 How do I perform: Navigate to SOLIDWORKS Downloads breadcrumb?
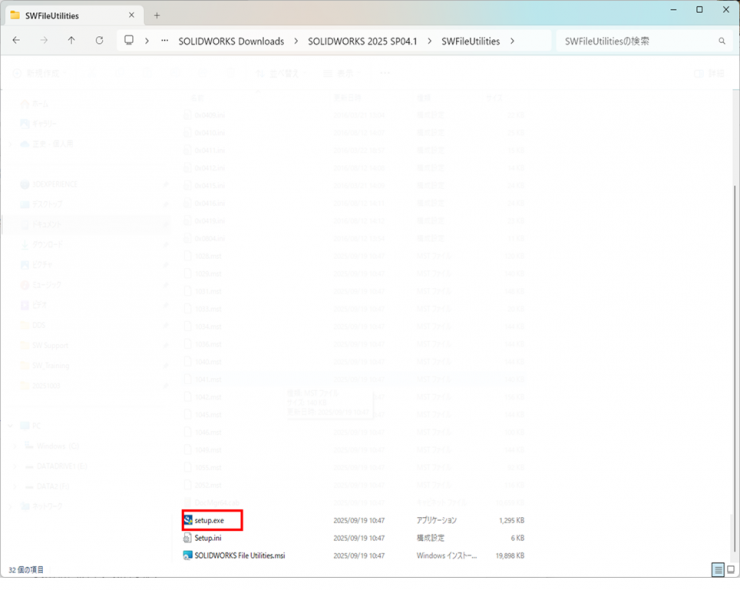pos(231,41)
